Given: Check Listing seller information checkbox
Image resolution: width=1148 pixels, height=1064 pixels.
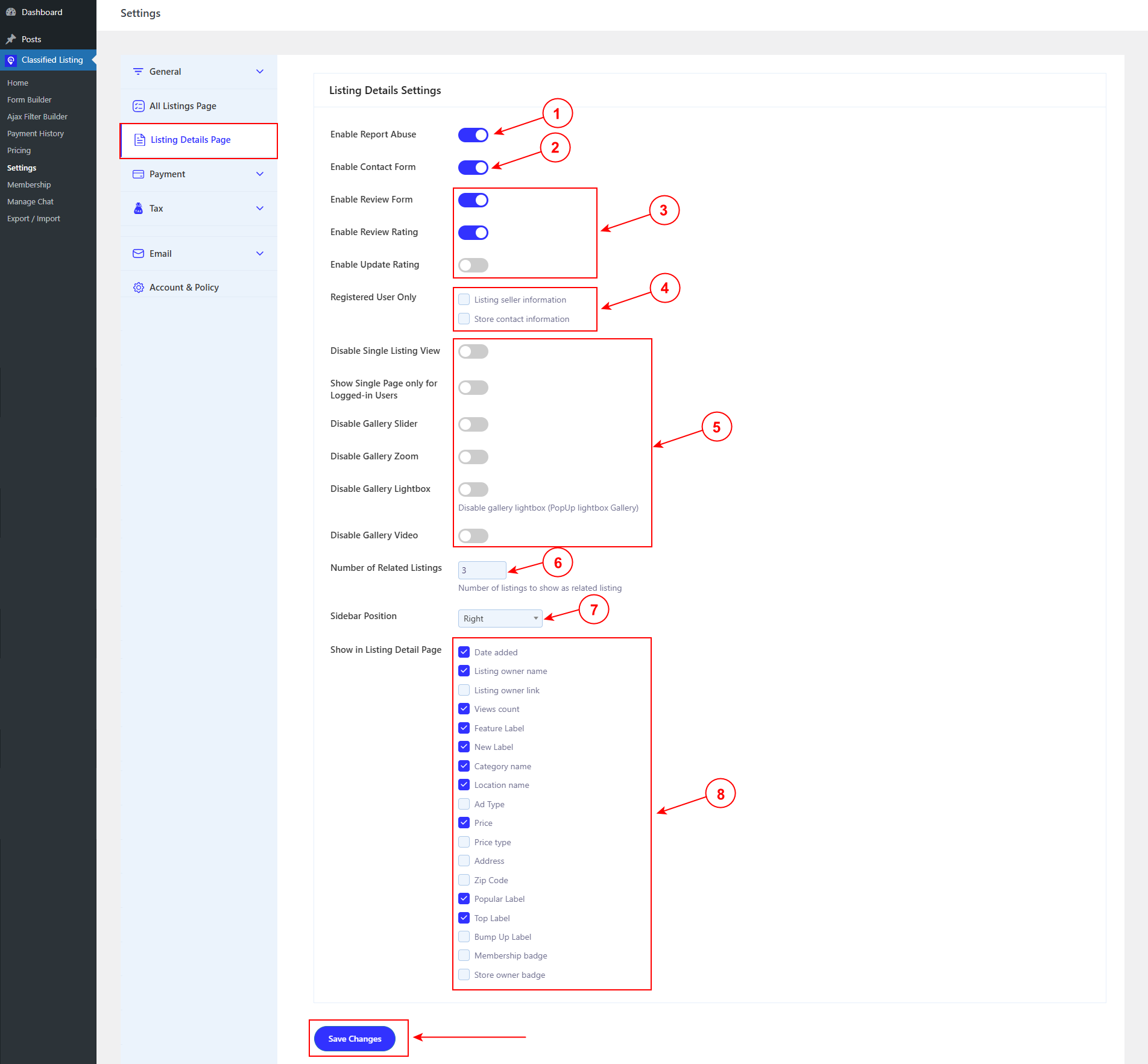Looking at the screenshot, I should tap(464, 300).
